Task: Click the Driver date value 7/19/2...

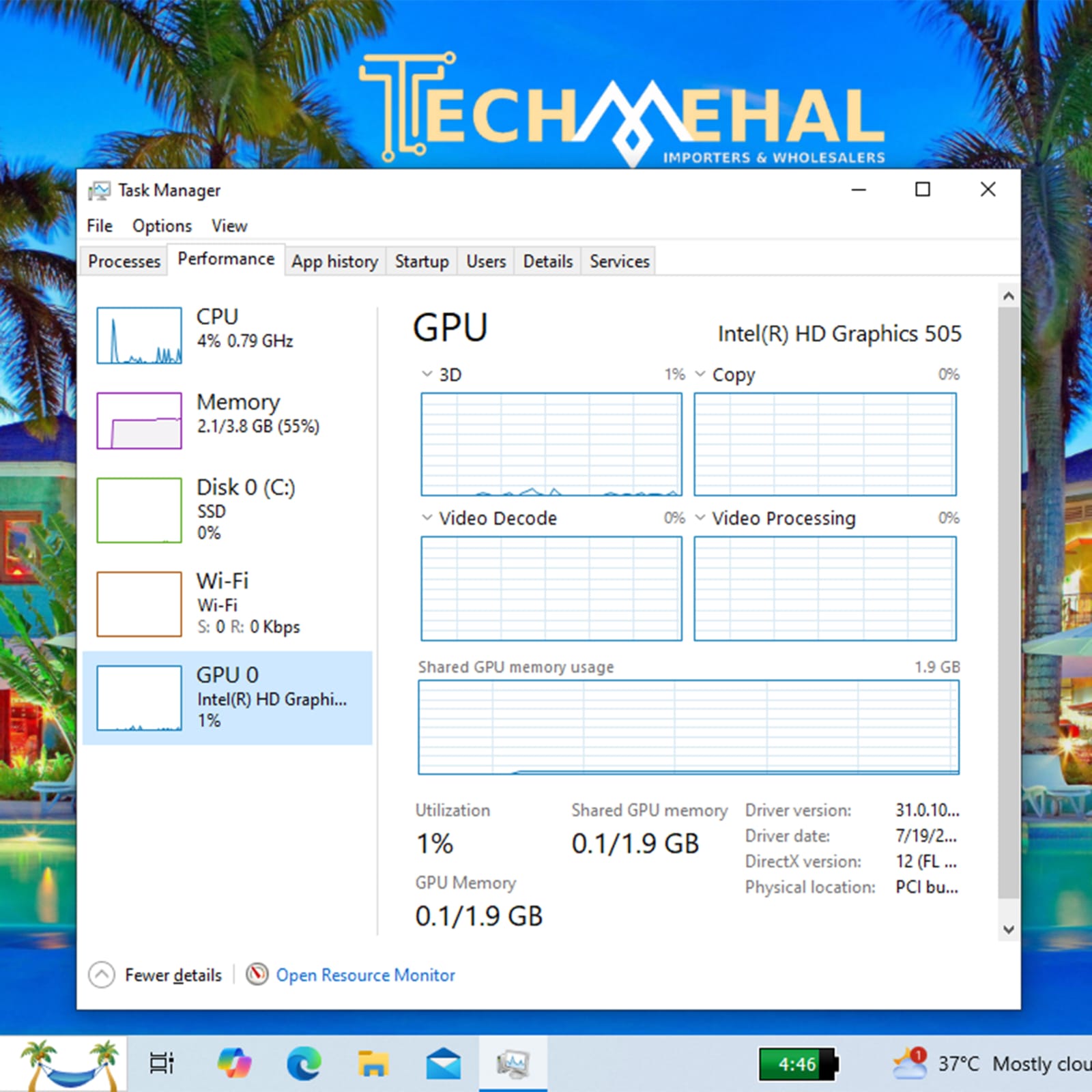Action: (x=926, y=836)
